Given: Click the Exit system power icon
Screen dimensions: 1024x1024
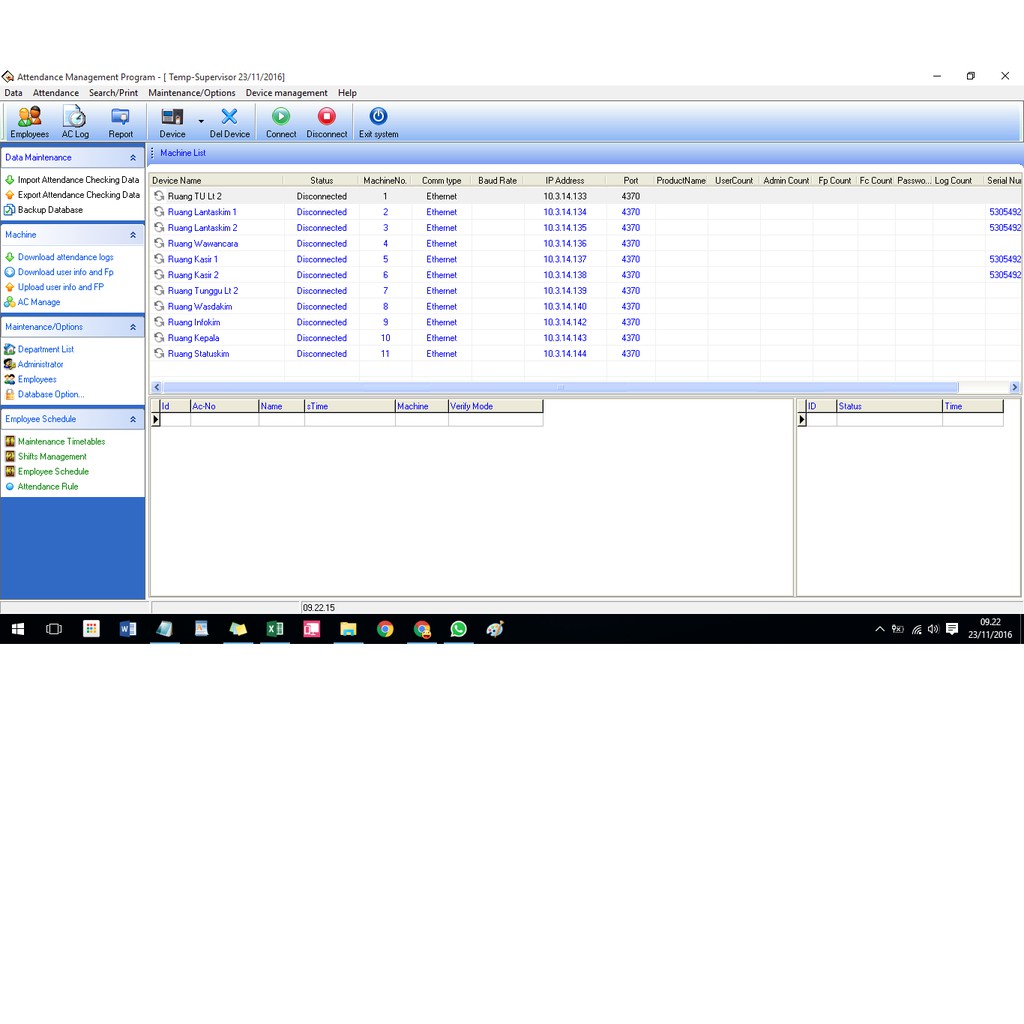Looking at the screenshot, I should point(378,117).
